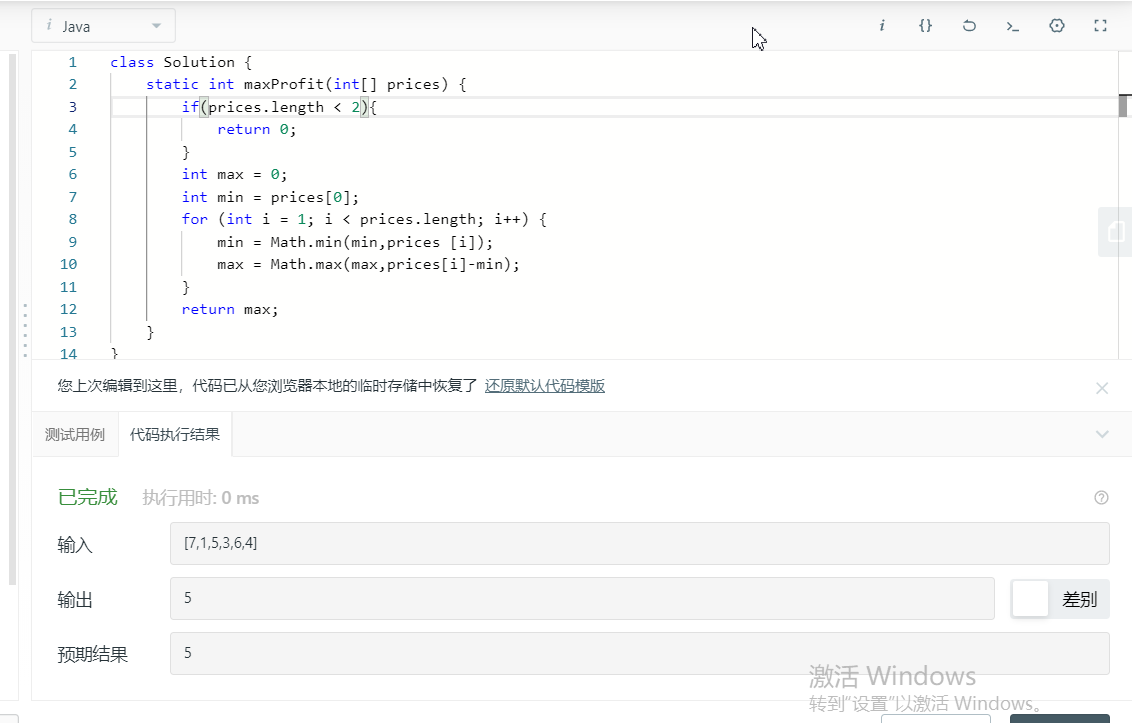Open the Java language dropdown
1132x723 pixels.
tap(103, 26)
